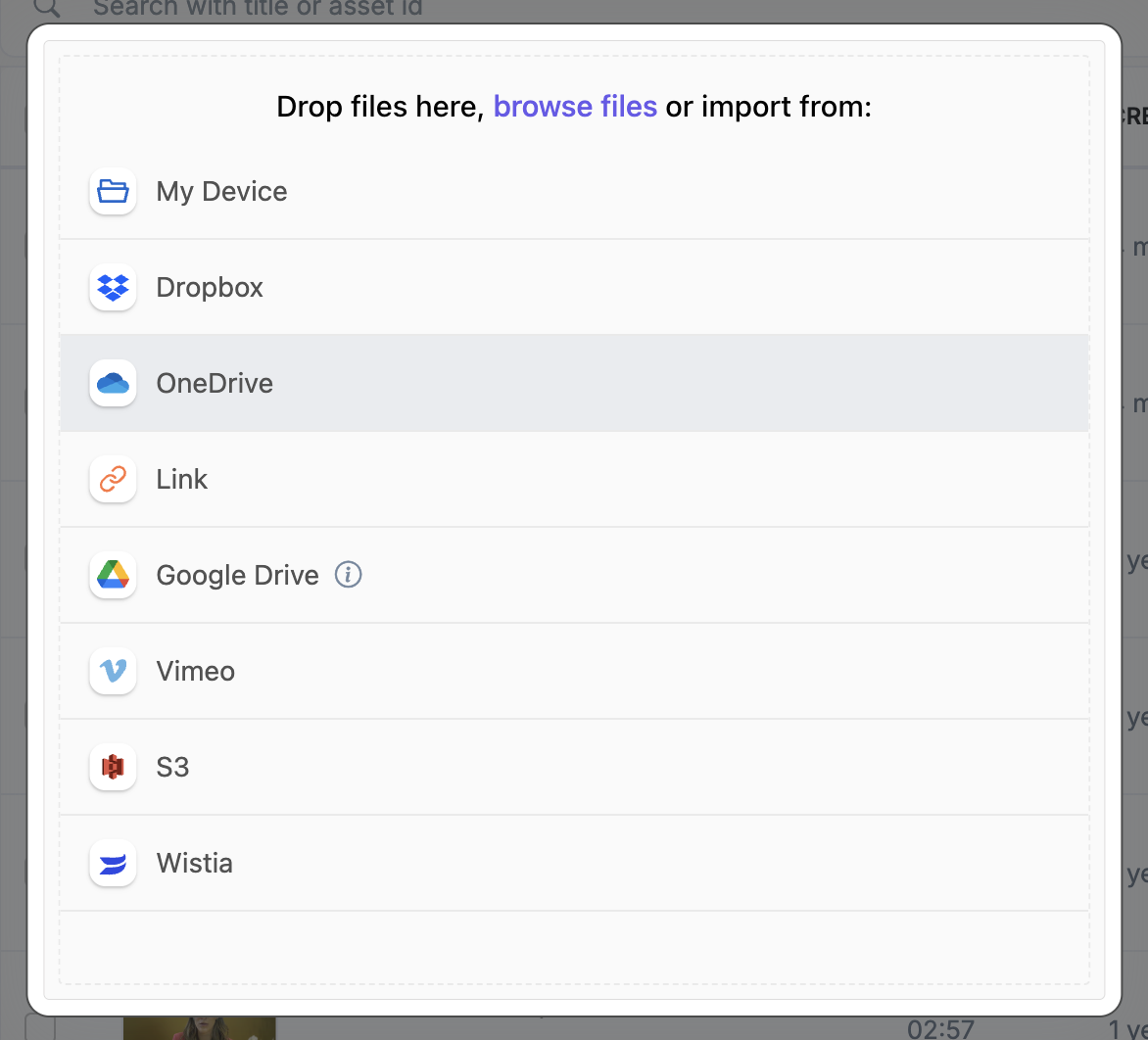Click the Vimeo logo icon
The width and height of the screenshot is (1148, 1040).
[113, 671]
